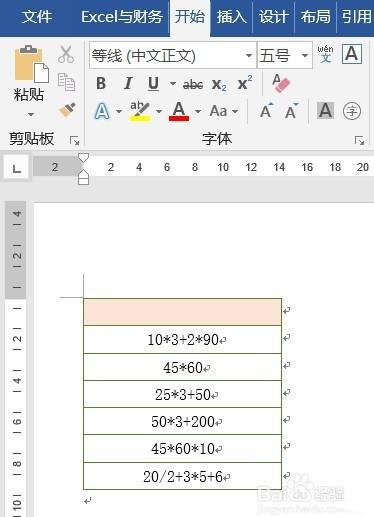Click the Cut scissors icon

coord(66,54)
